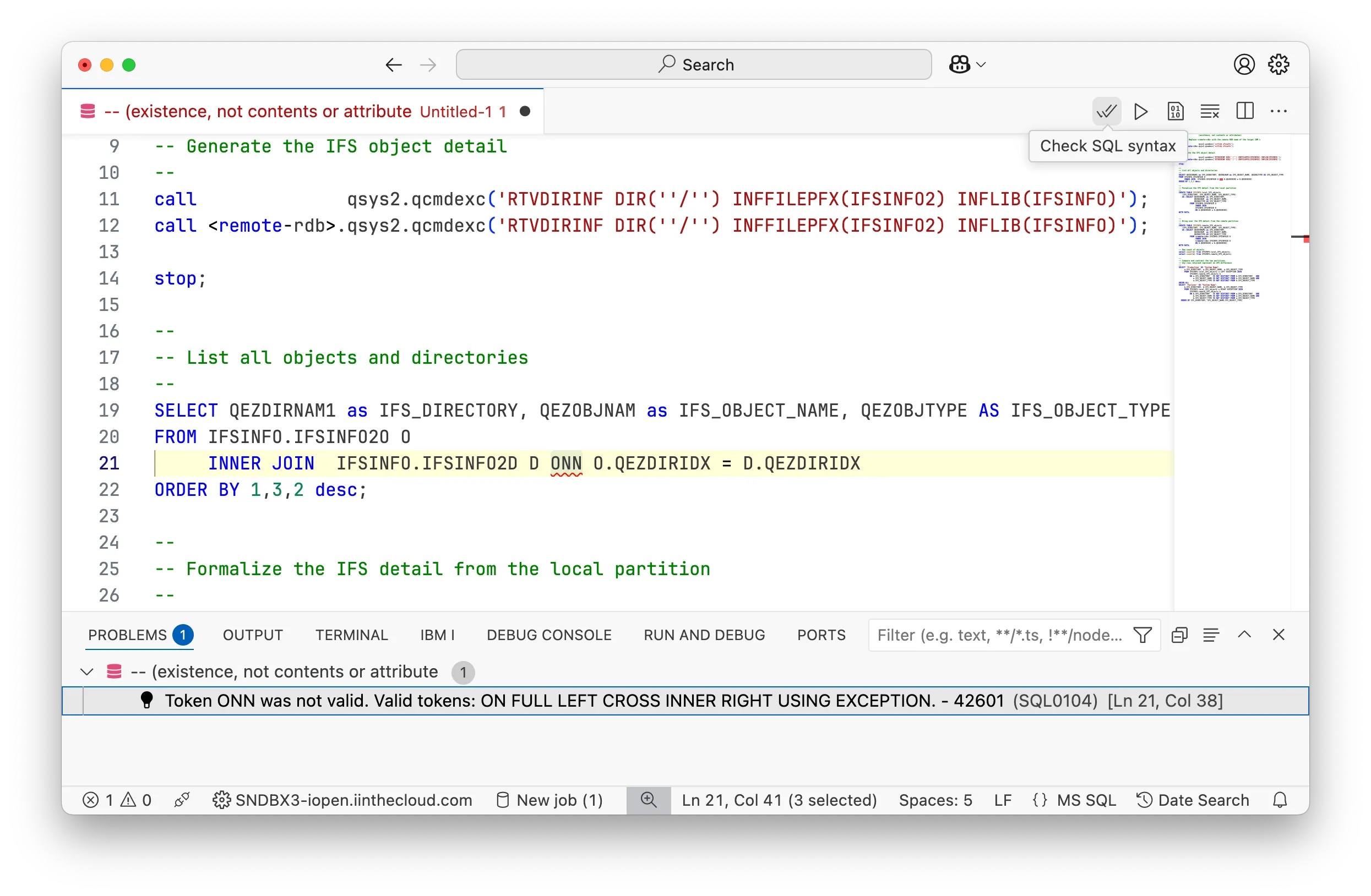Switch to the PROBLEMS panel tab
The height and width of the screenshot is (896, 1371).
tap(140, 635)
